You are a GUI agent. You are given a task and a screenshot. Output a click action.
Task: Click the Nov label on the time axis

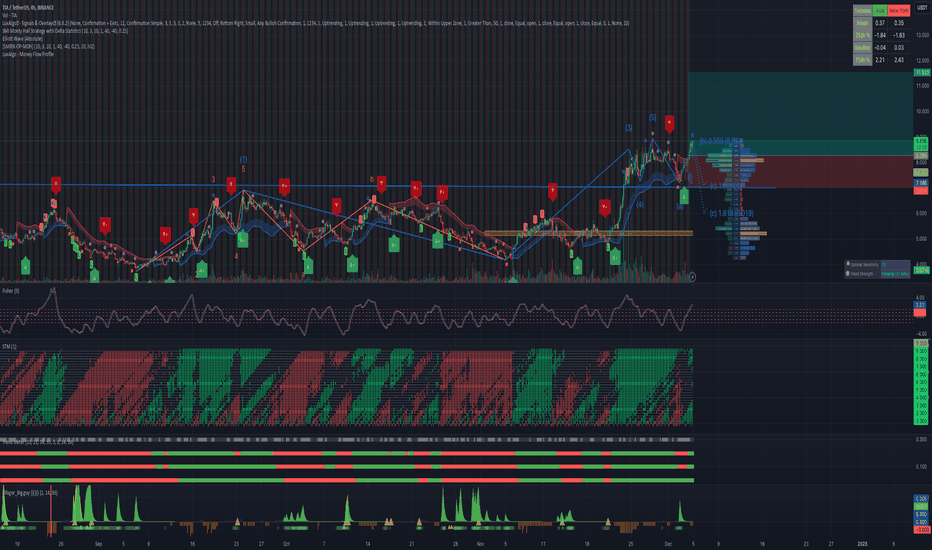click(480, 543)
